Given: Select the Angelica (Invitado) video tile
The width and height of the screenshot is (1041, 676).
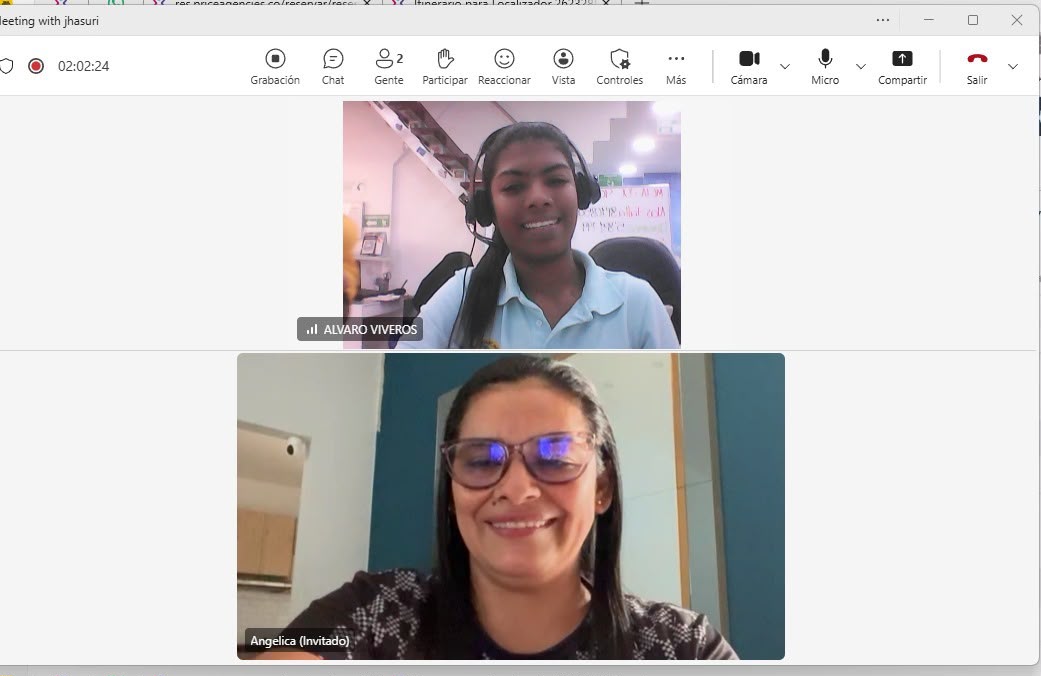Looking at the screenshot, I should click(x=511, y=506).
